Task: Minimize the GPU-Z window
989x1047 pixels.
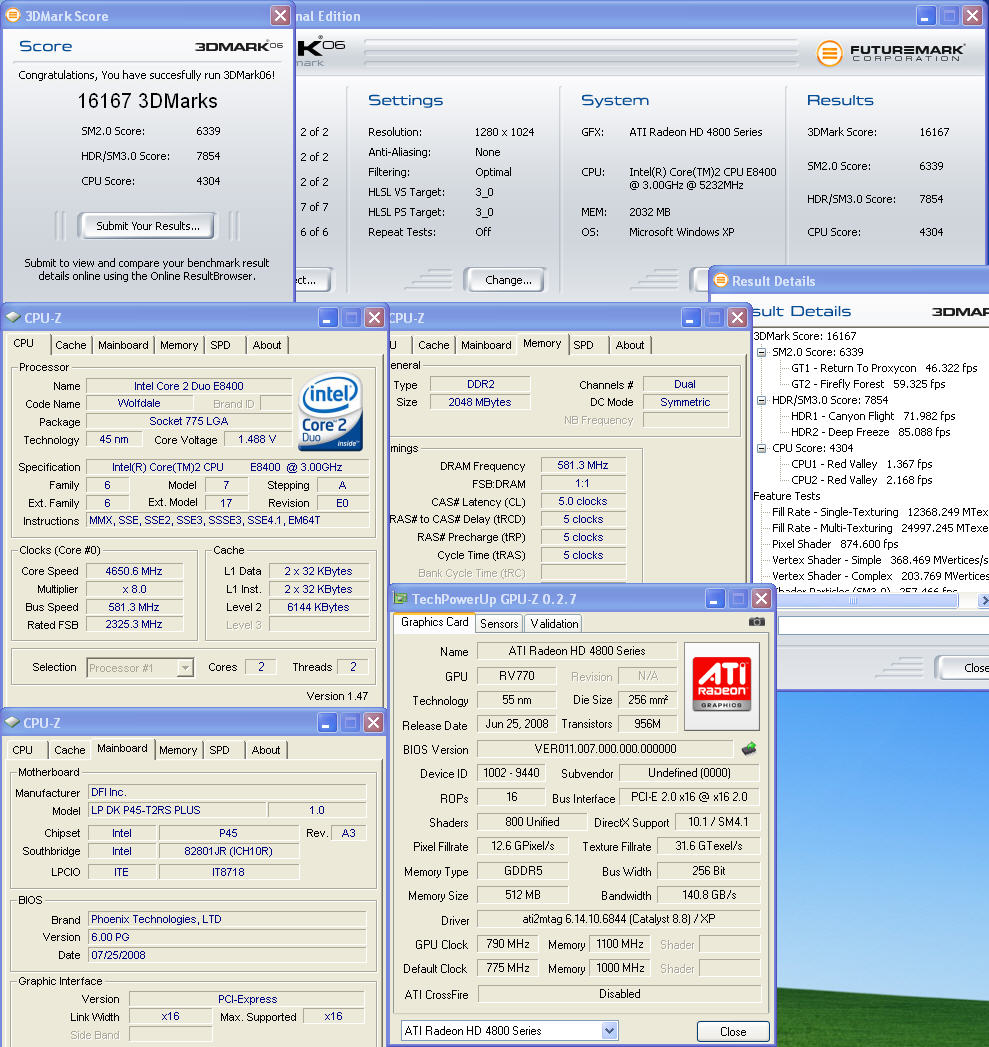Action: 714,599
